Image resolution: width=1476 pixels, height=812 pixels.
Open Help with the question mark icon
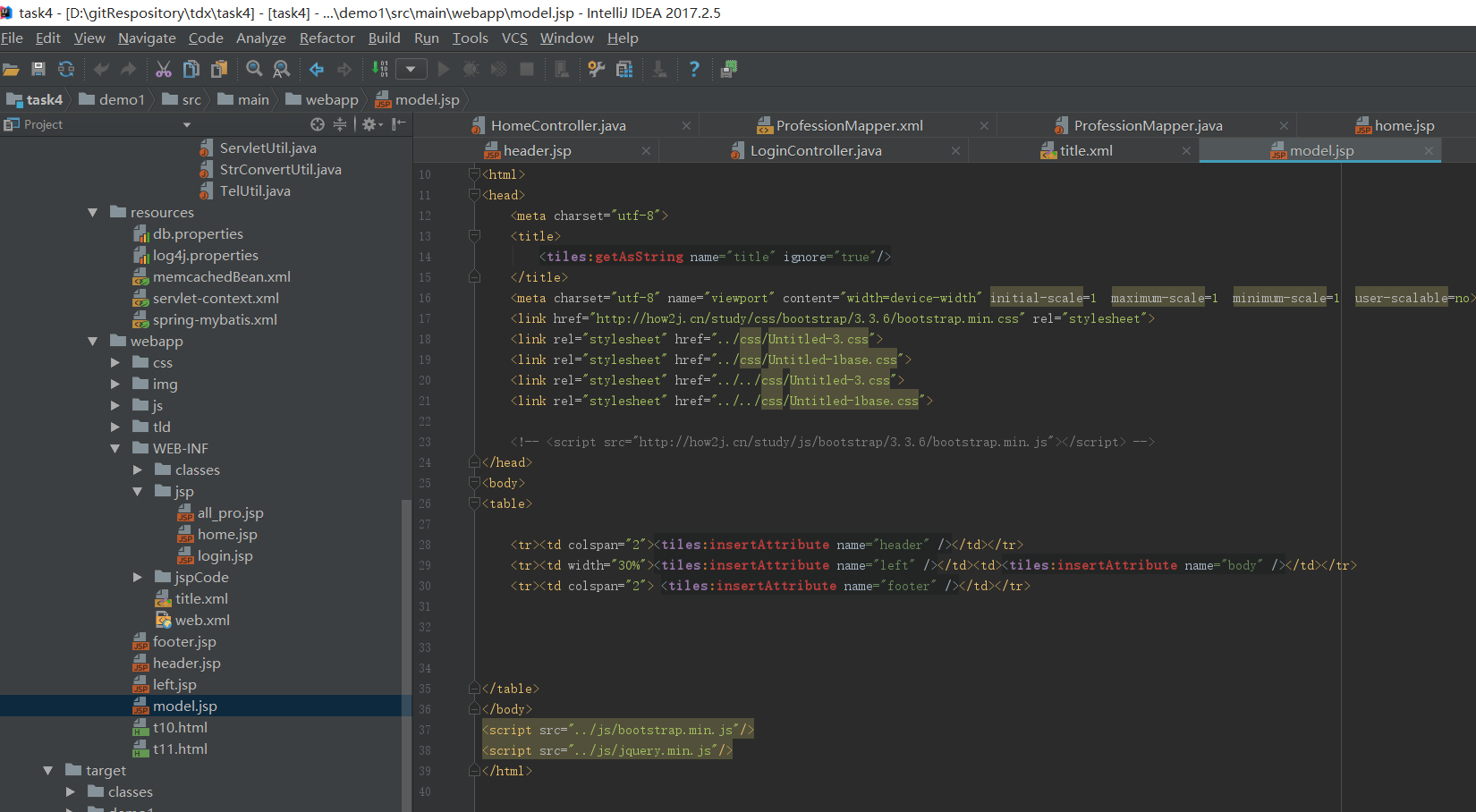[x=694, y=69]
